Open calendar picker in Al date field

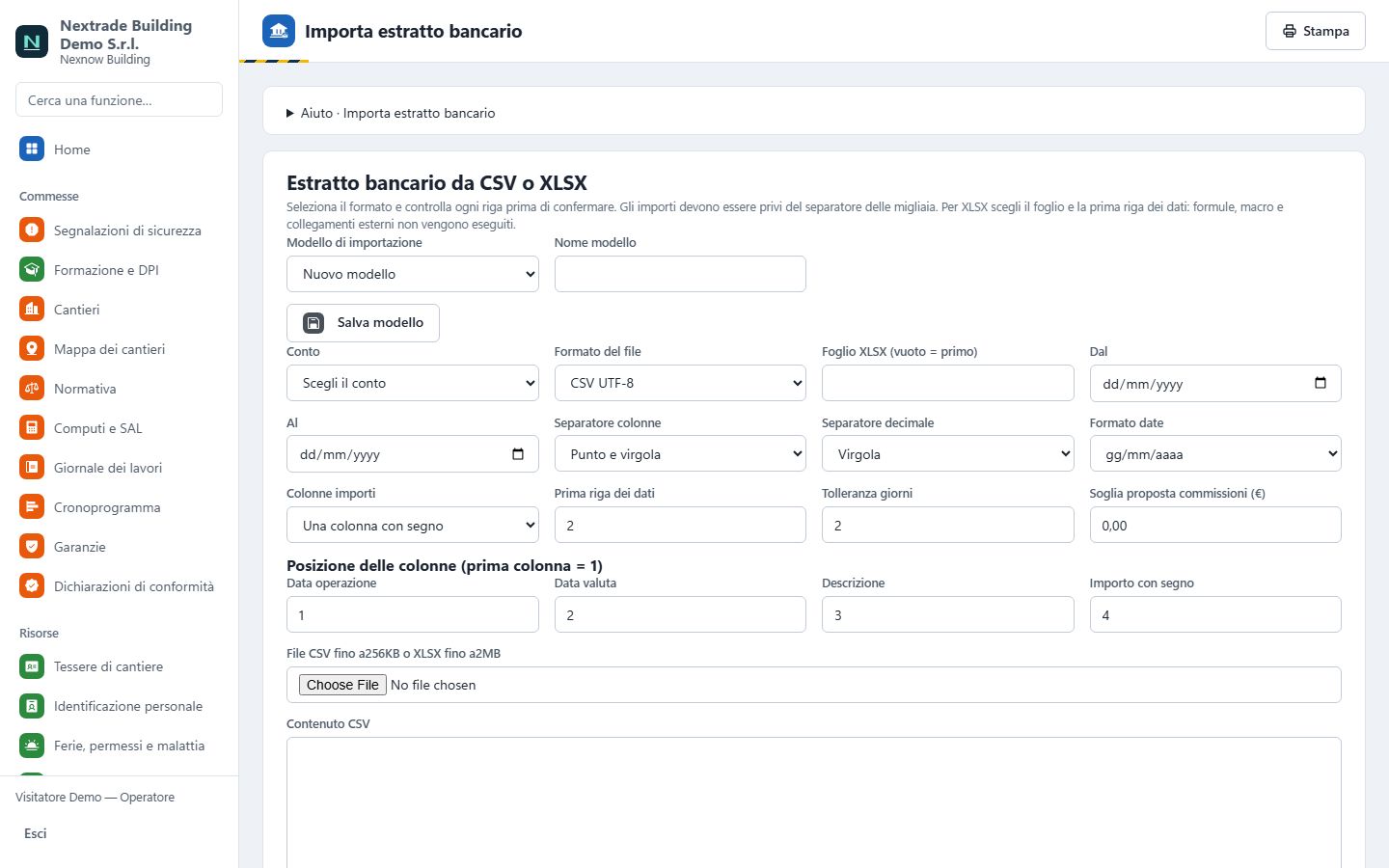[x=518, y=454]
